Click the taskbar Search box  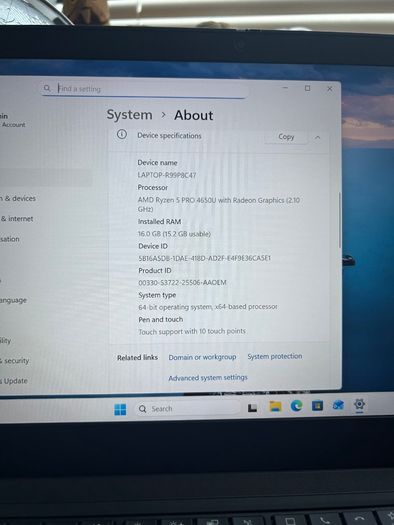(x=188, y=408)
